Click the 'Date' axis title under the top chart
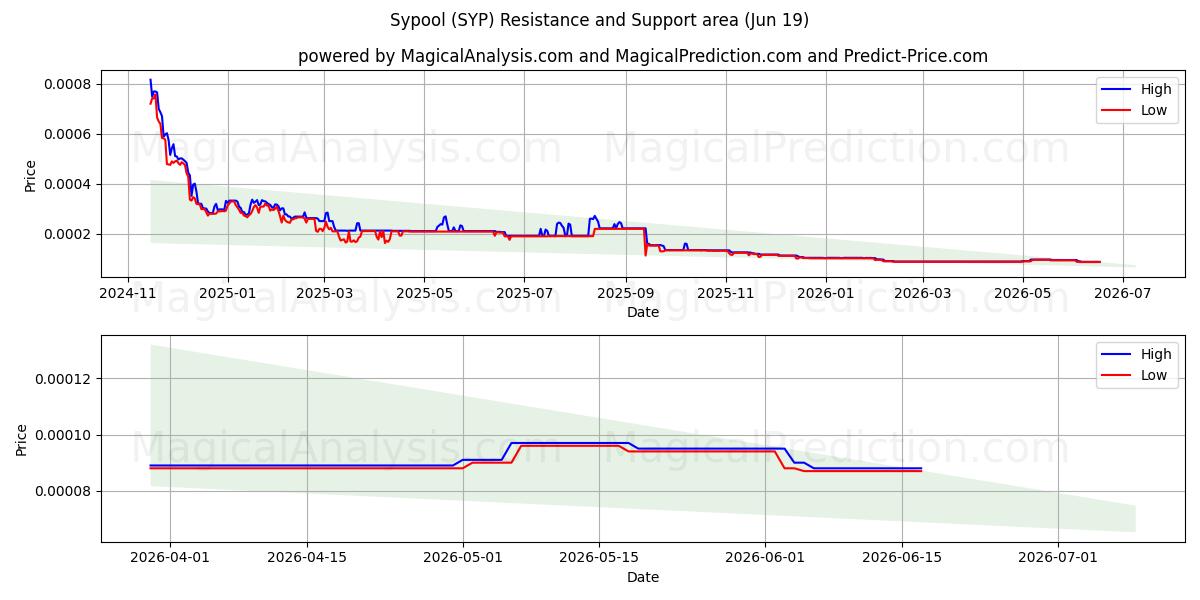This screenshot has height=600, width=1200. tap(643, 312)
